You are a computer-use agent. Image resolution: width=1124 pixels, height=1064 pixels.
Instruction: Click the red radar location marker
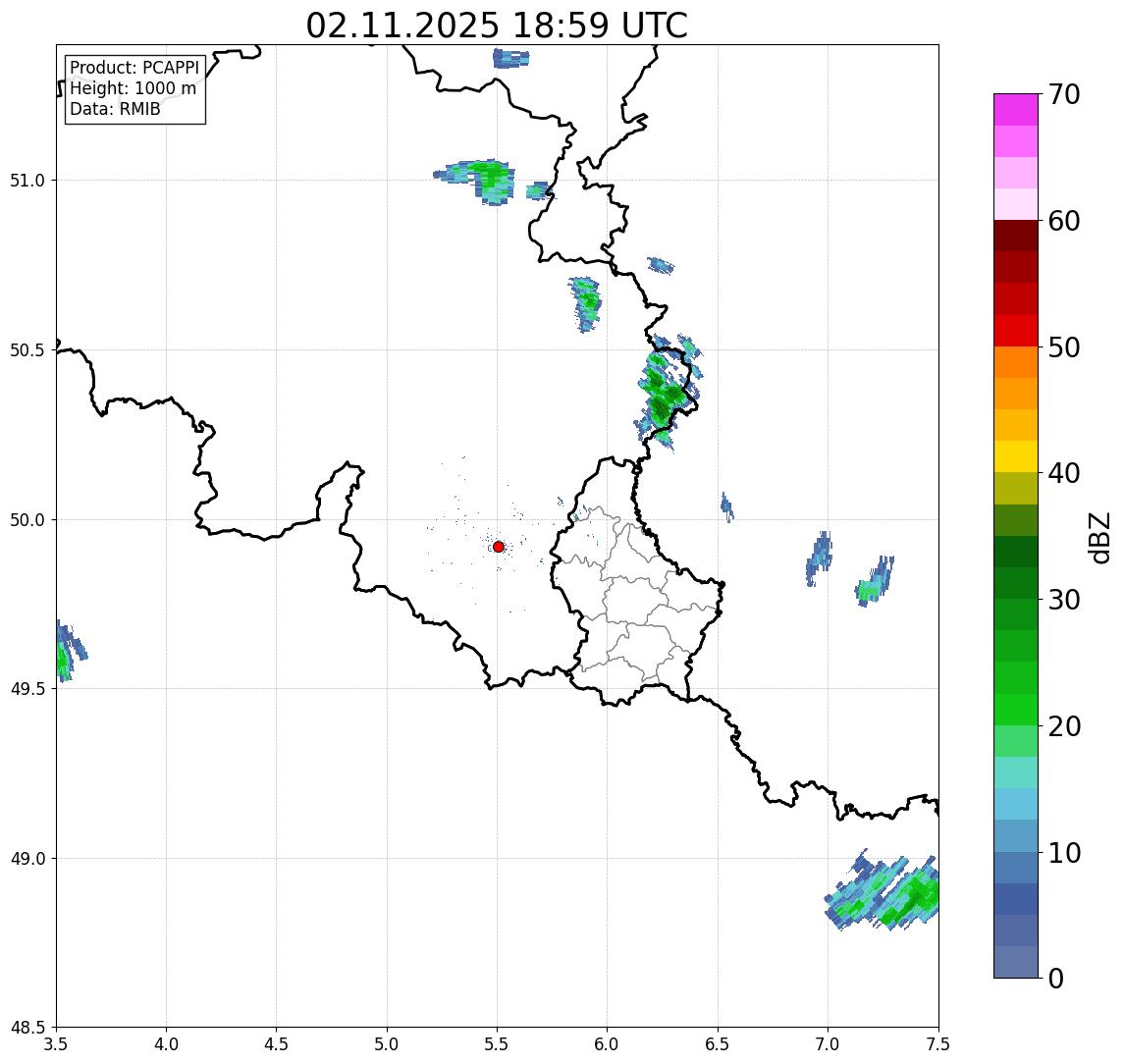(499, 547)
